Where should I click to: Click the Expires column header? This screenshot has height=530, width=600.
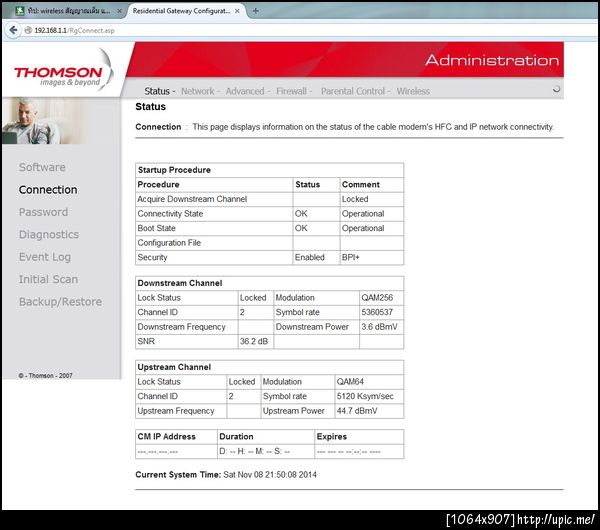tap(332, 437)
